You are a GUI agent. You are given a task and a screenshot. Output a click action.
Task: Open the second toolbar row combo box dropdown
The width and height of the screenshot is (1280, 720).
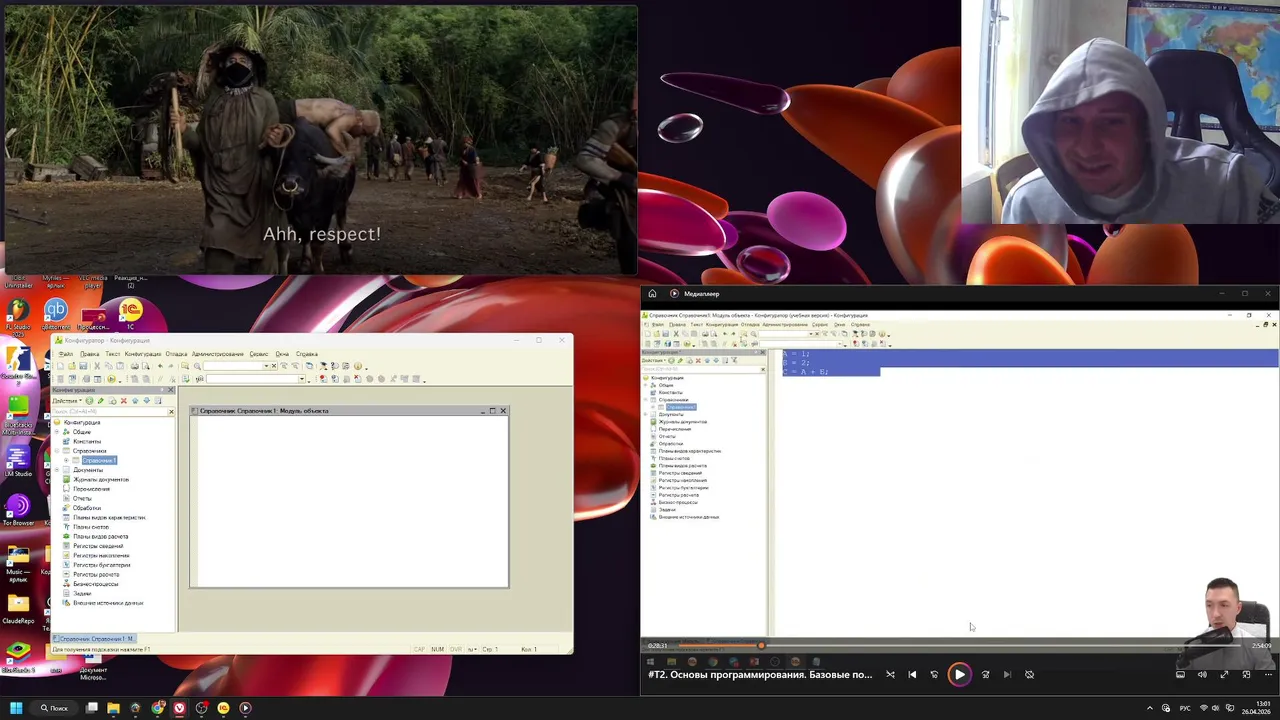pyautogui.click(x=301, y=379)
